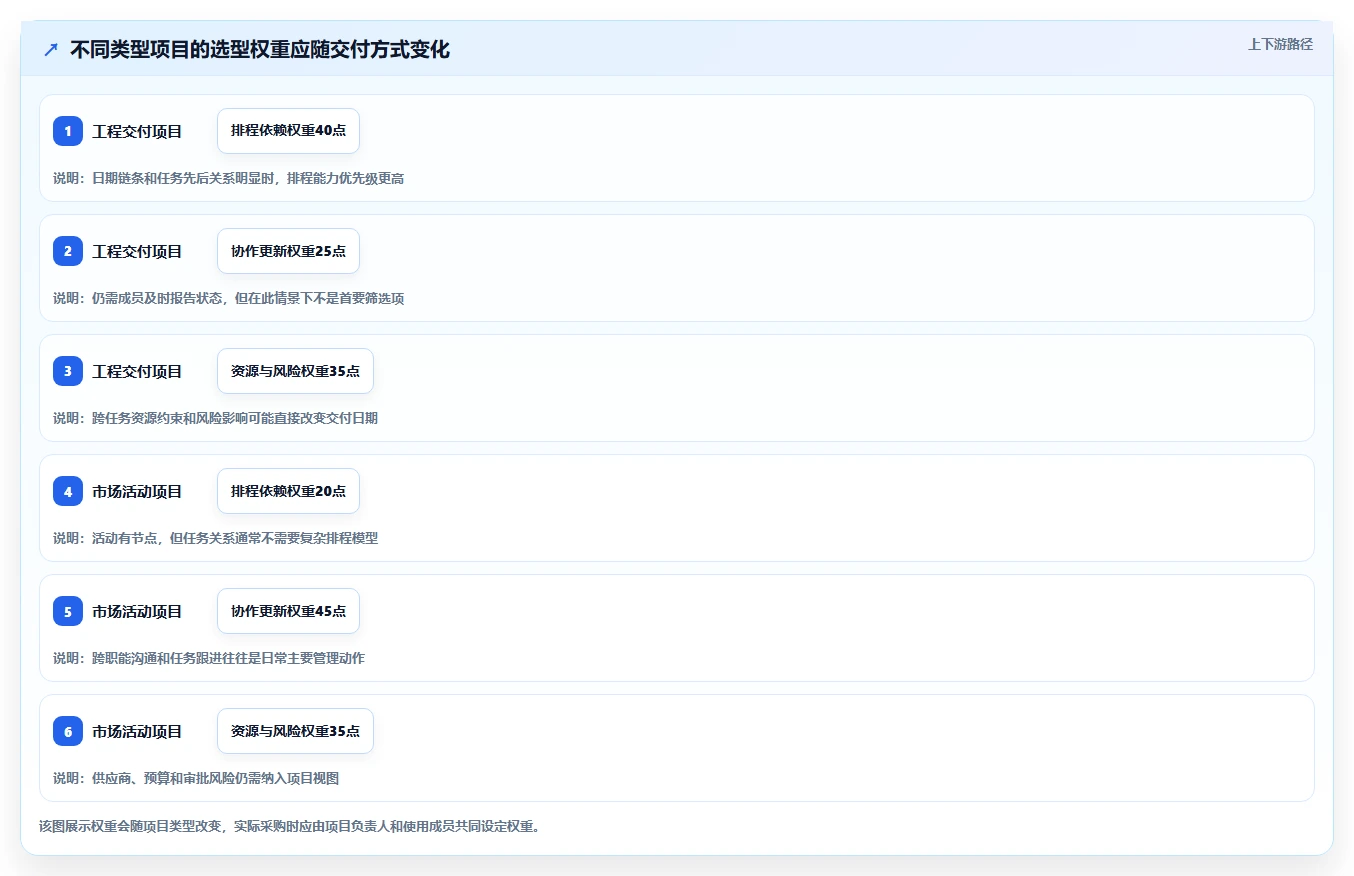Viewport: 1354px width, 876px height.
Task: Select step number badge 6
Action: (68, 731)
